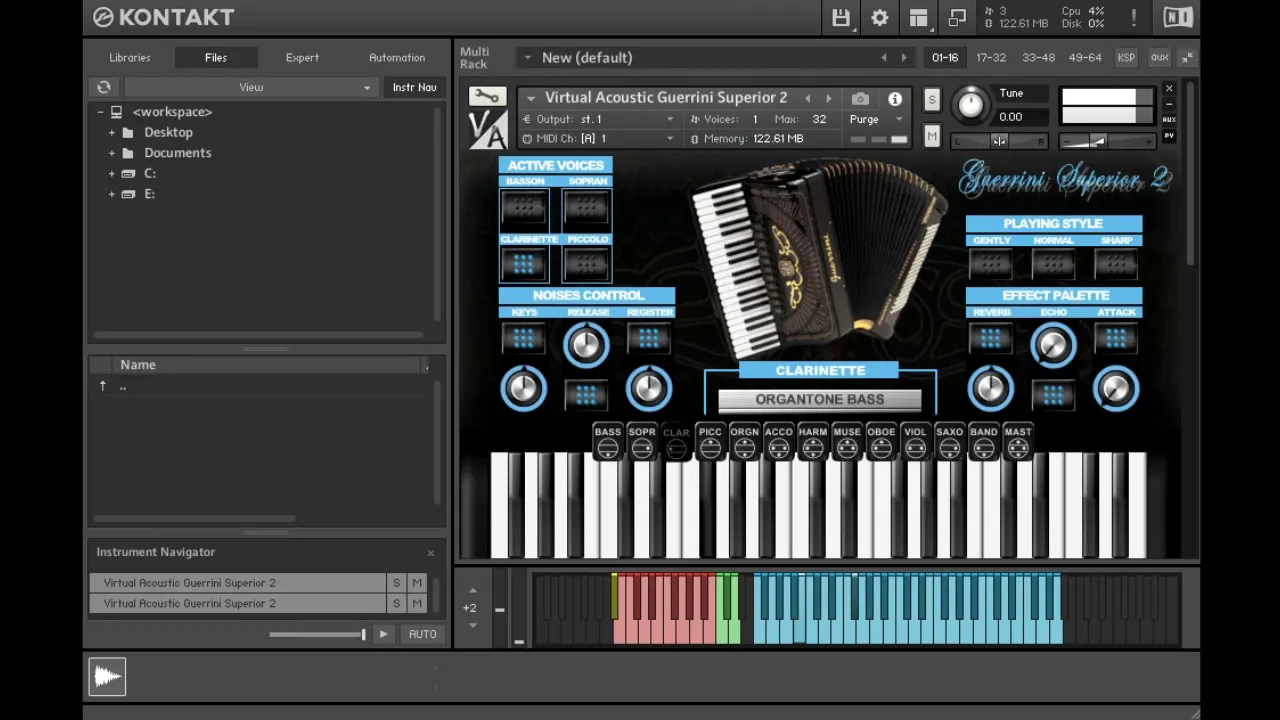Switch to the Automation tab

click(x=397, y=58)
